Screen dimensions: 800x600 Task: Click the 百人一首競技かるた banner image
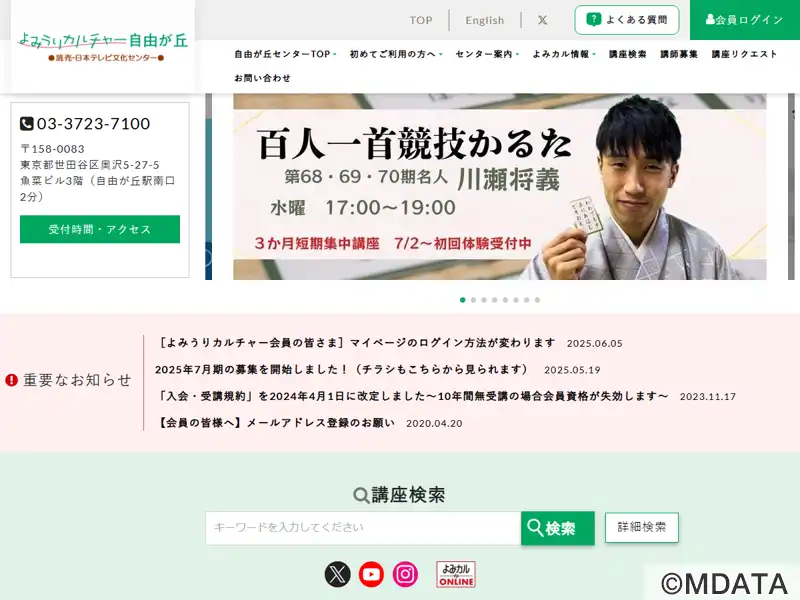pos(499,187)
